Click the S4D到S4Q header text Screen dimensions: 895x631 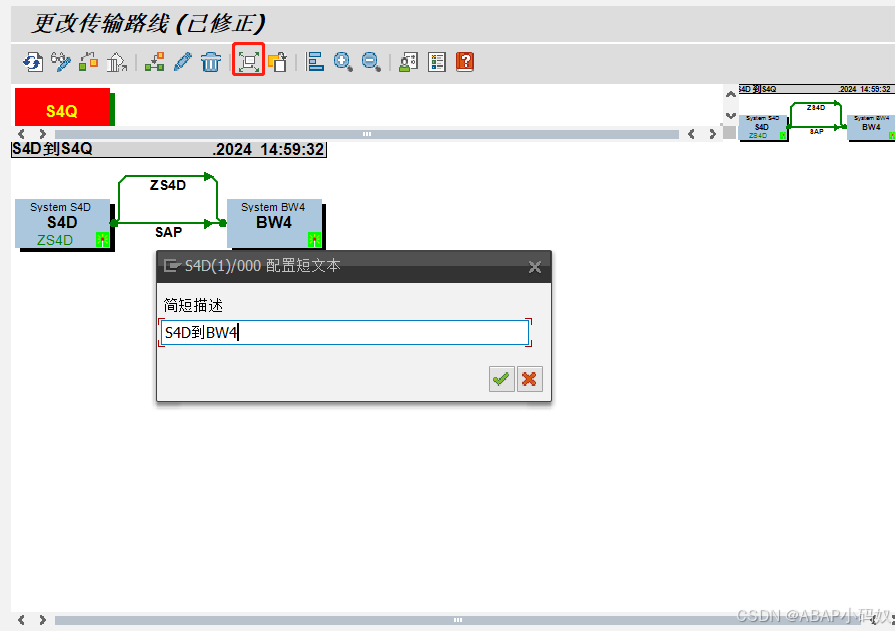(x=52, y=149)
